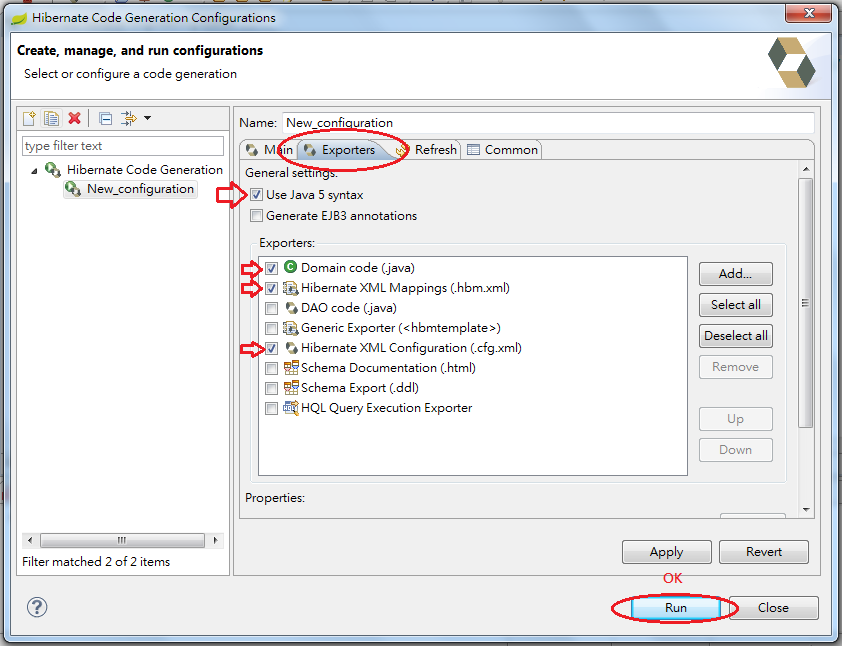Click the Close button

click(773, 608)
